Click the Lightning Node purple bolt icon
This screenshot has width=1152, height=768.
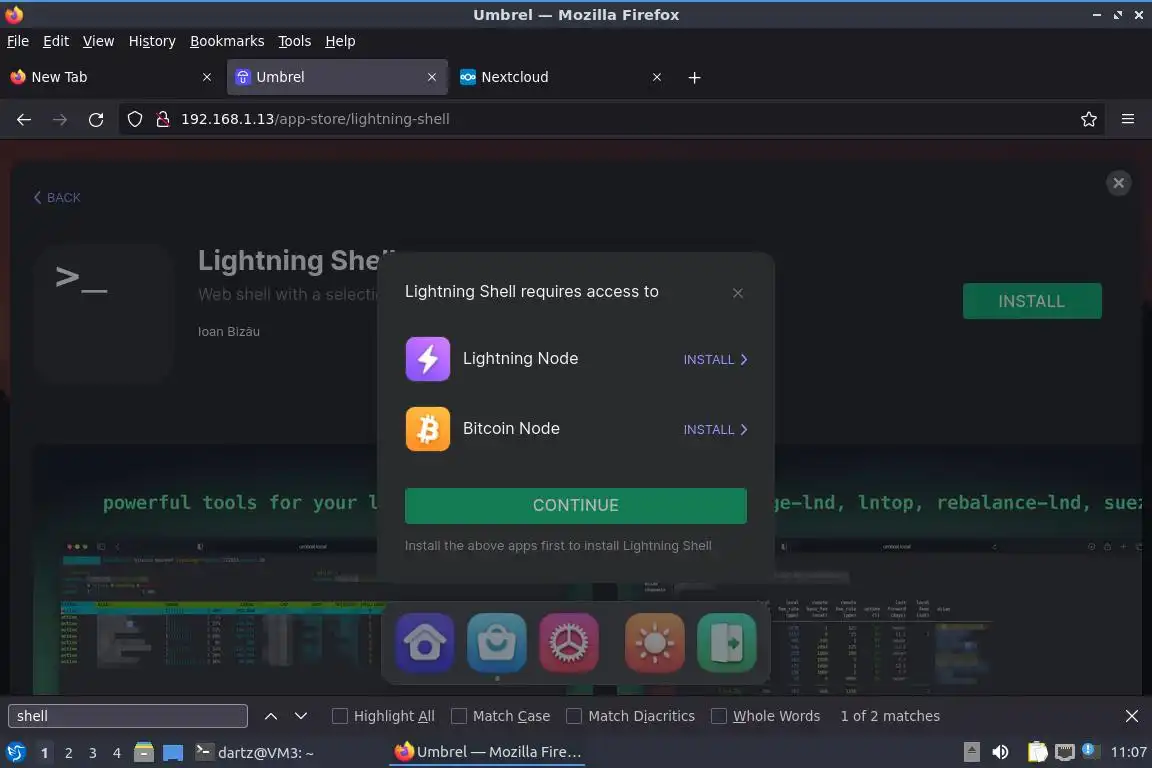(428, 359)
